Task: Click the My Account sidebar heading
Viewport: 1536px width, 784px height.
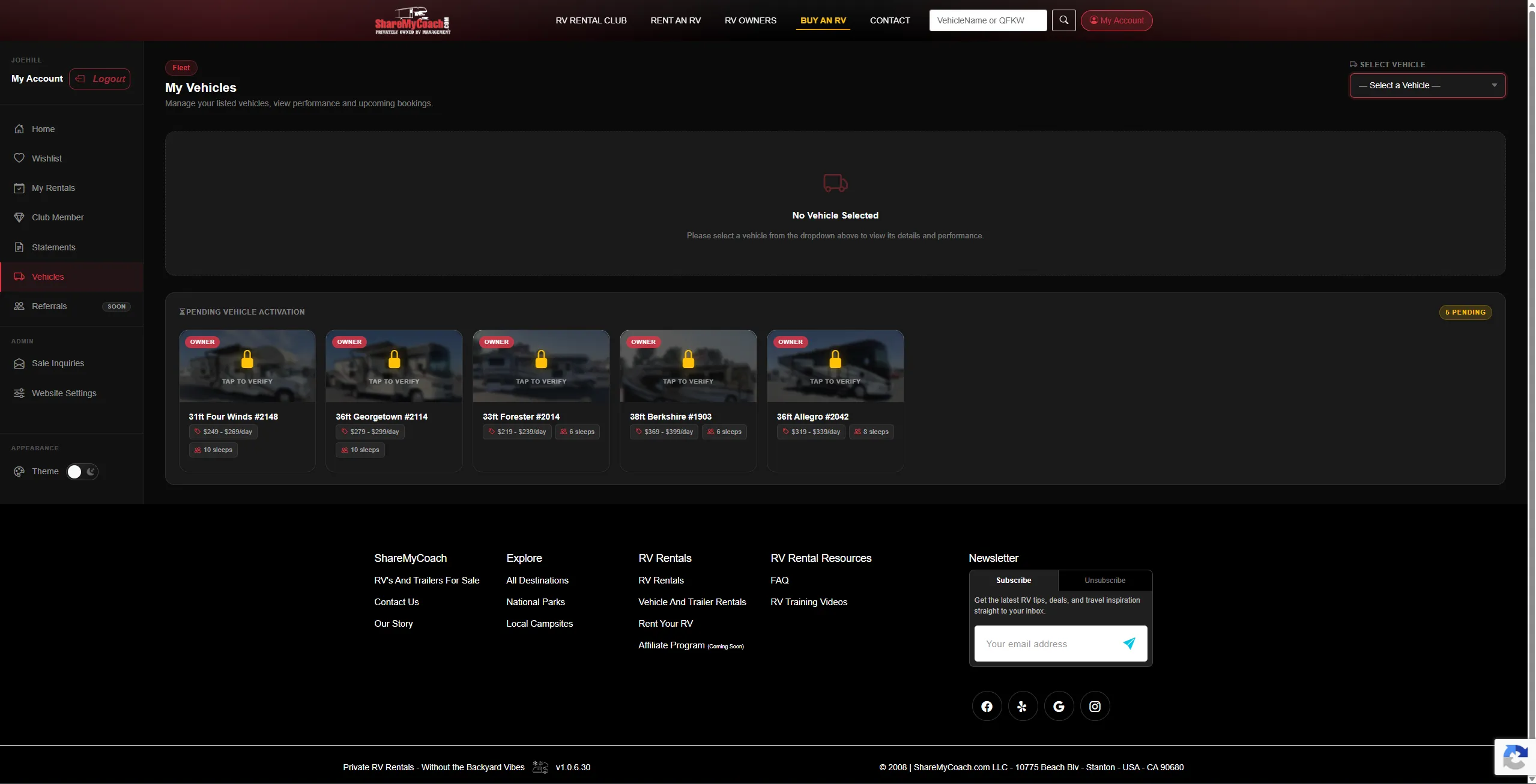Action: point(37,79)
